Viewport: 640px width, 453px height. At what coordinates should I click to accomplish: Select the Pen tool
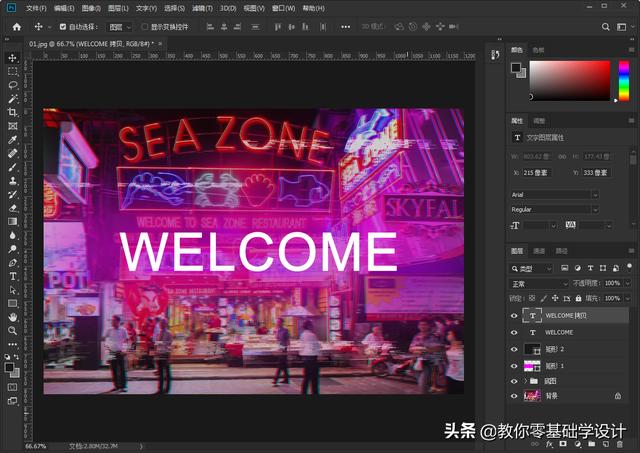tap(13, 263)
